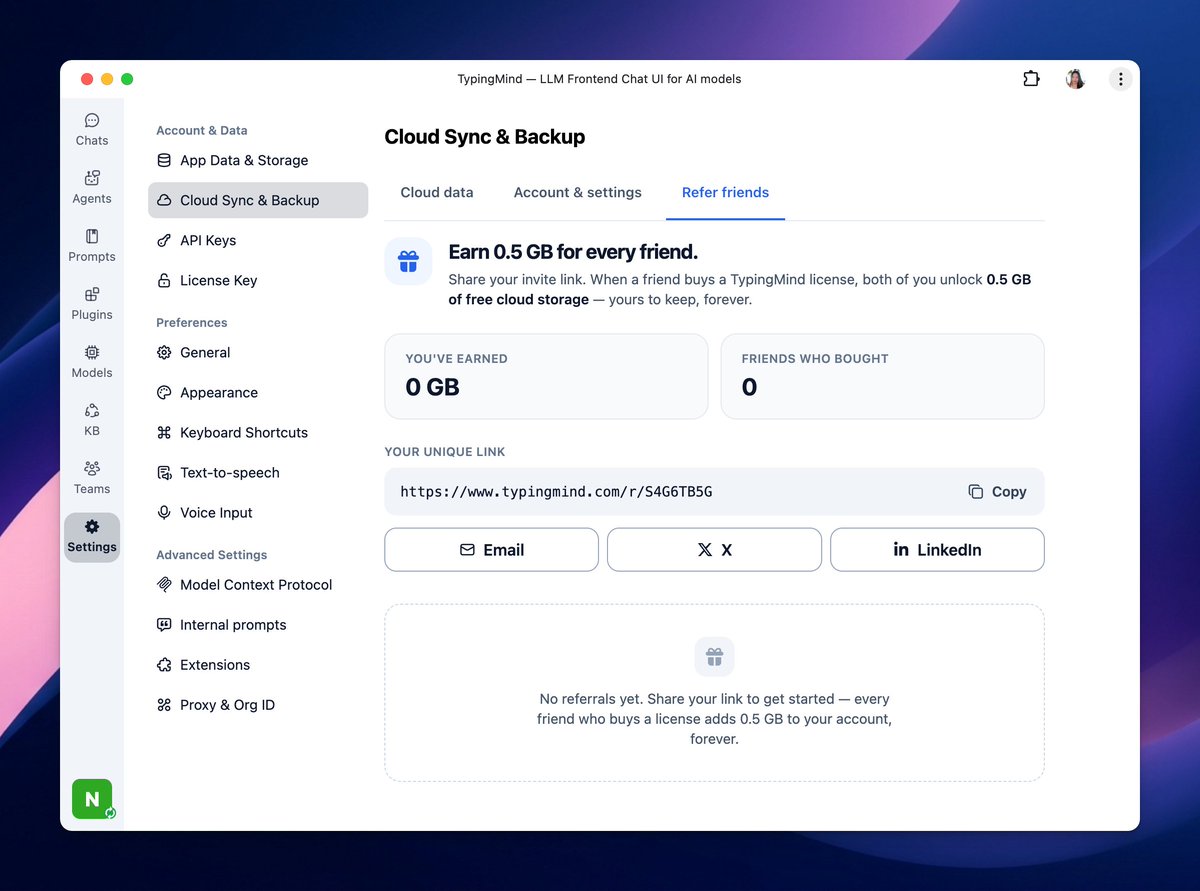The height and width of the screenshot is (891, 1200).
Task: Click 'Earn 0.5 GB for every friend.' heading
Action: pos(573,251)
